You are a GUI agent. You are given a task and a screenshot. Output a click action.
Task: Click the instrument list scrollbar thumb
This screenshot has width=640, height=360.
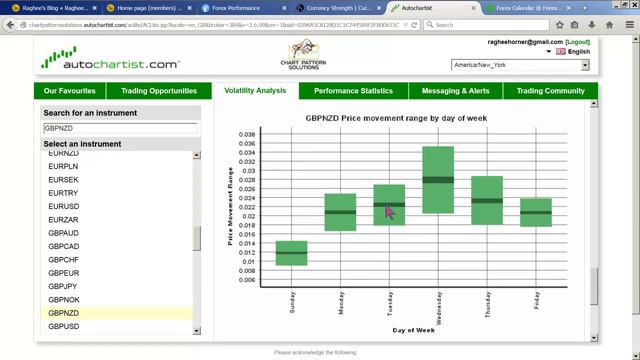197,238
